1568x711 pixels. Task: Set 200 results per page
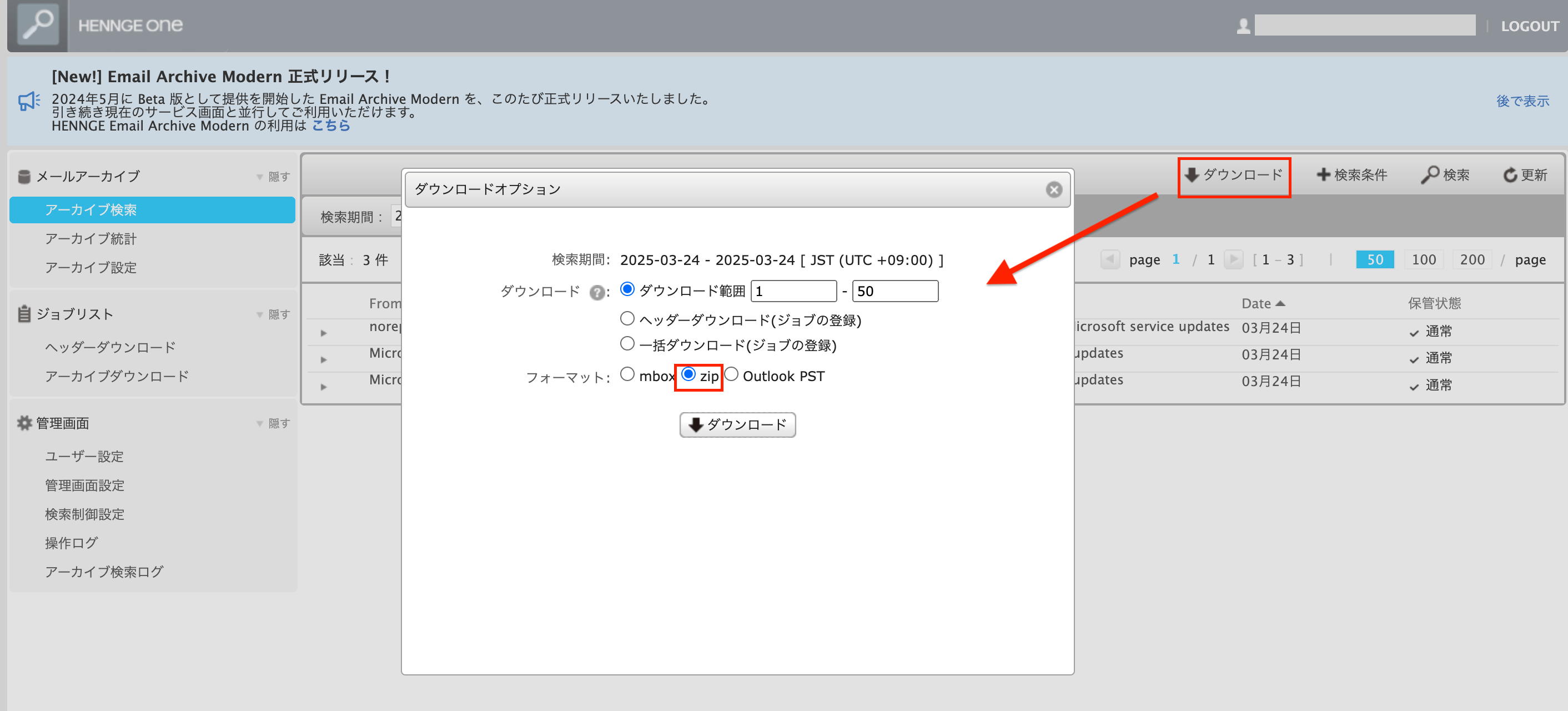pos(1472,259)
